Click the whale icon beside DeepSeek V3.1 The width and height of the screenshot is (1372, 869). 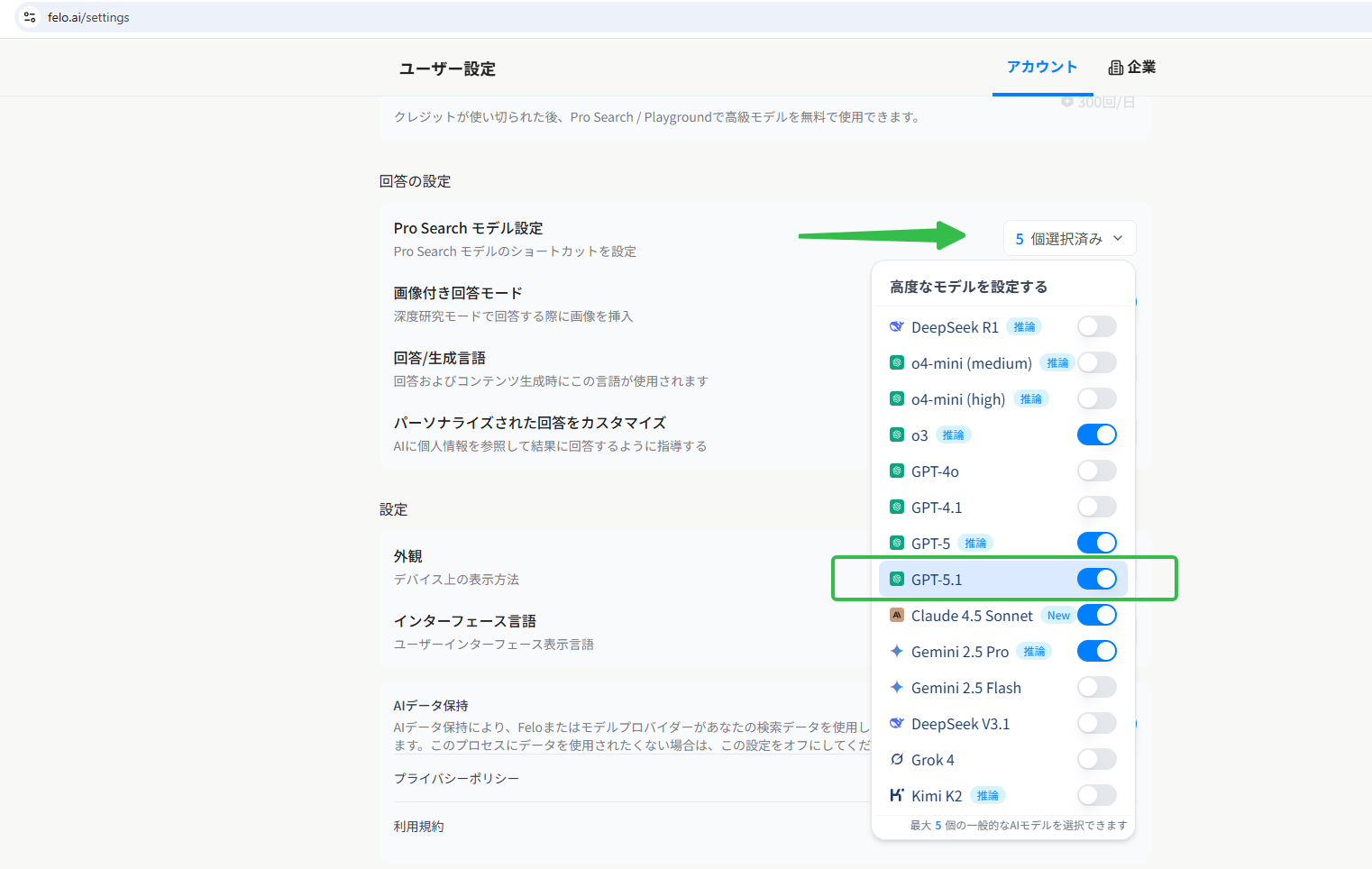pyautogui.click(x=897, y=723)
